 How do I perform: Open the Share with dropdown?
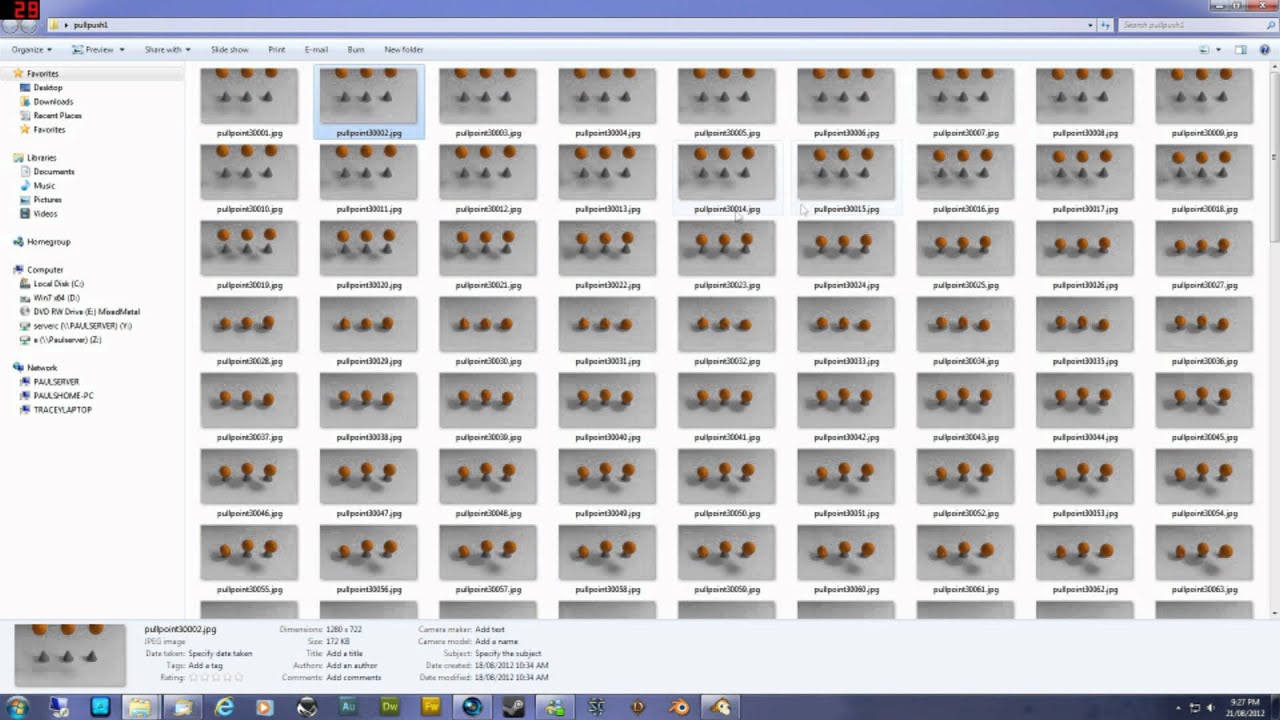point(167,49)
